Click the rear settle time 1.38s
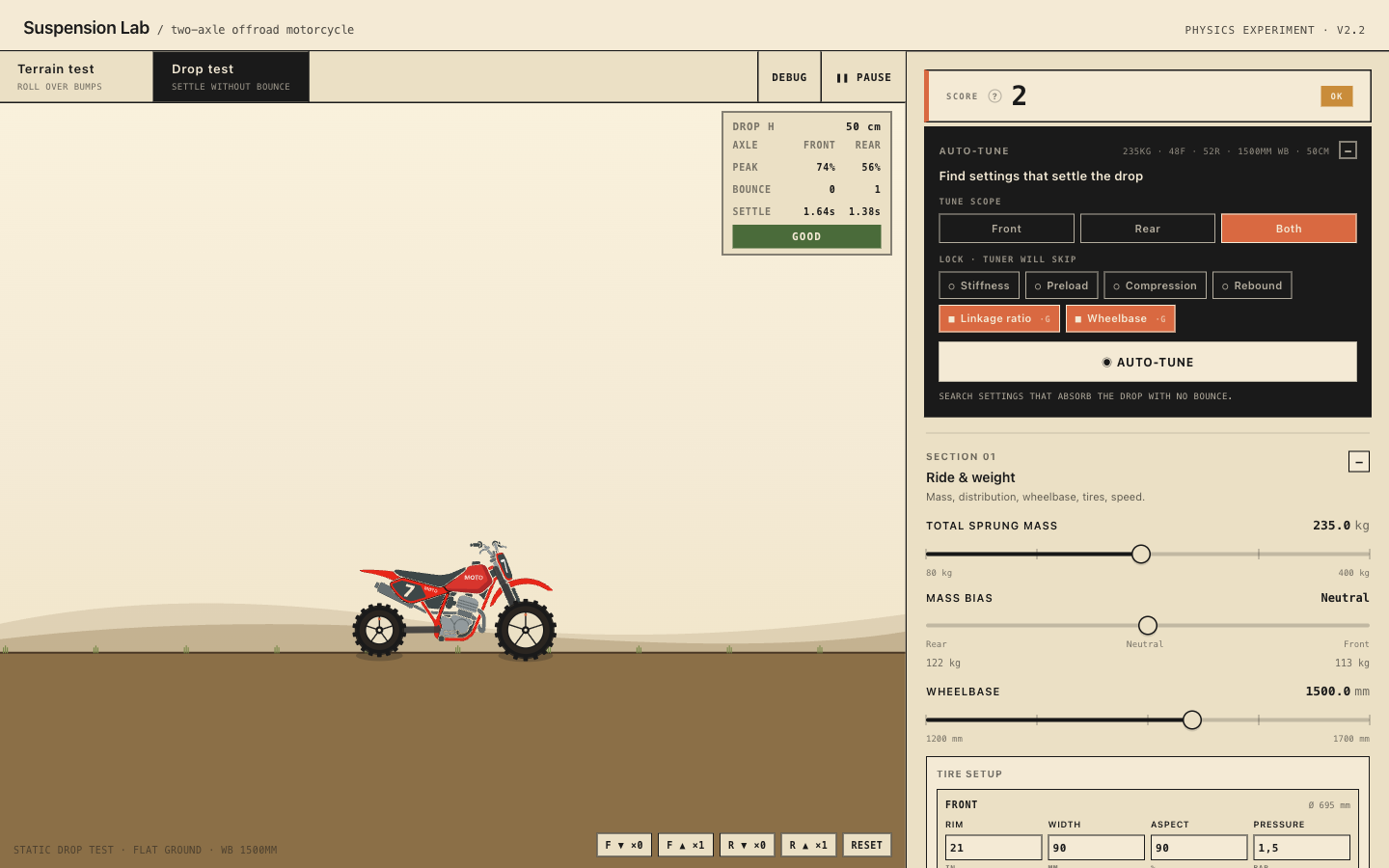This screenshot has width=1389, height=868. tap(864, 212)
